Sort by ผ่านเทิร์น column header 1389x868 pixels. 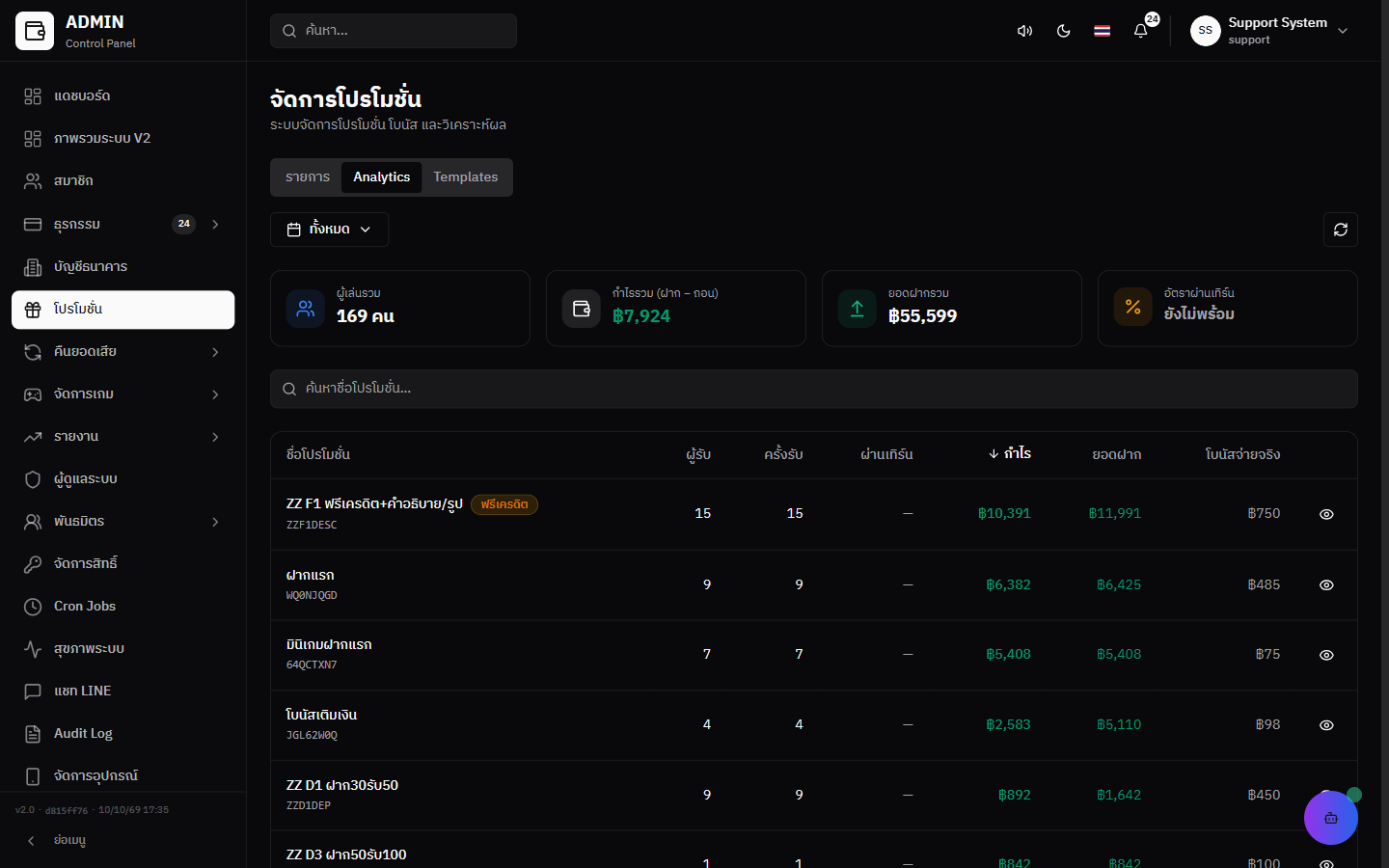coord(886,454)
